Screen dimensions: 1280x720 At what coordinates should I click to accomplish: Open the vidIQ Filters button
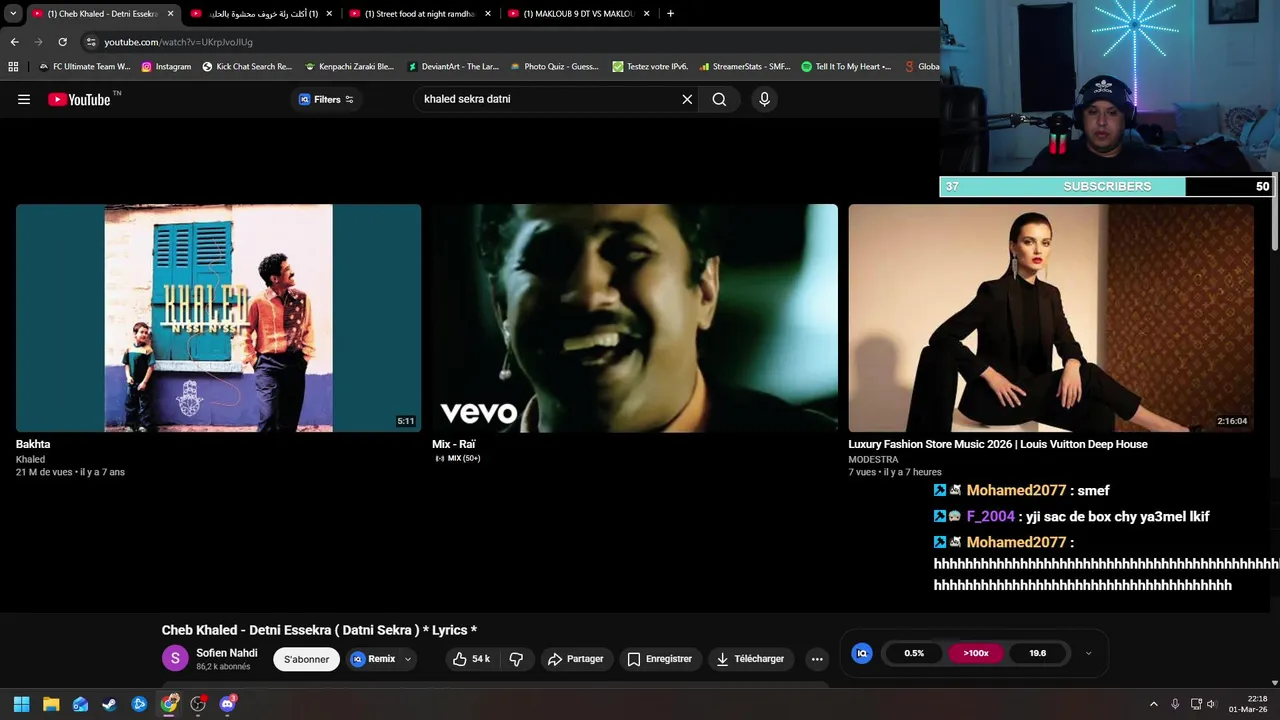[326, 99]
